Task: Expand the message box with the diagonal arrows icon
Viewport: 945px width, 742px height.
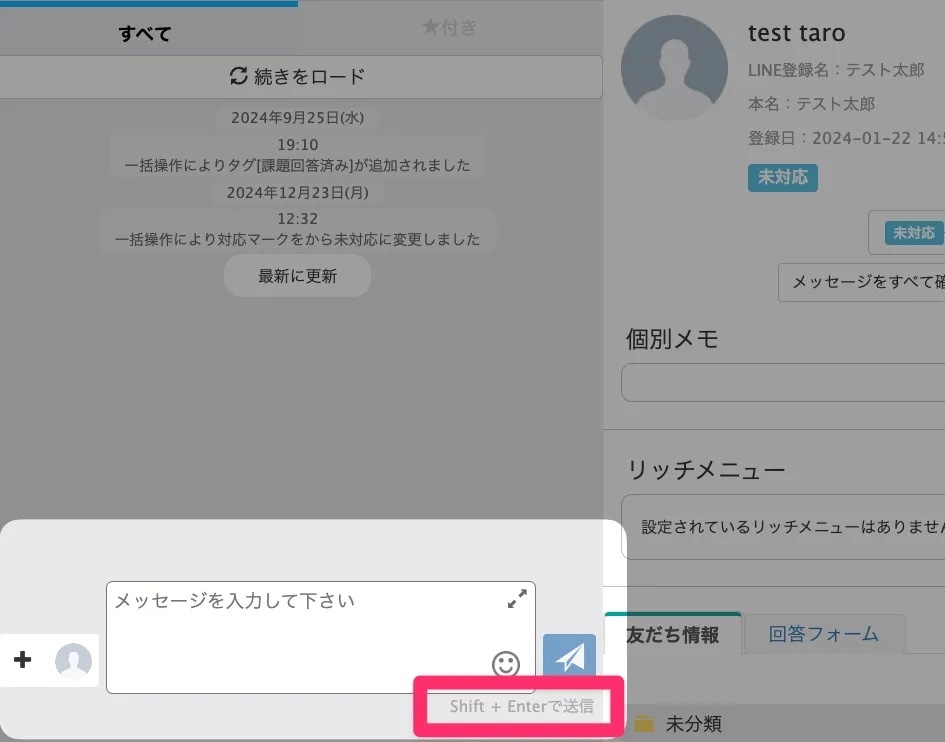Action: [517, 598]
